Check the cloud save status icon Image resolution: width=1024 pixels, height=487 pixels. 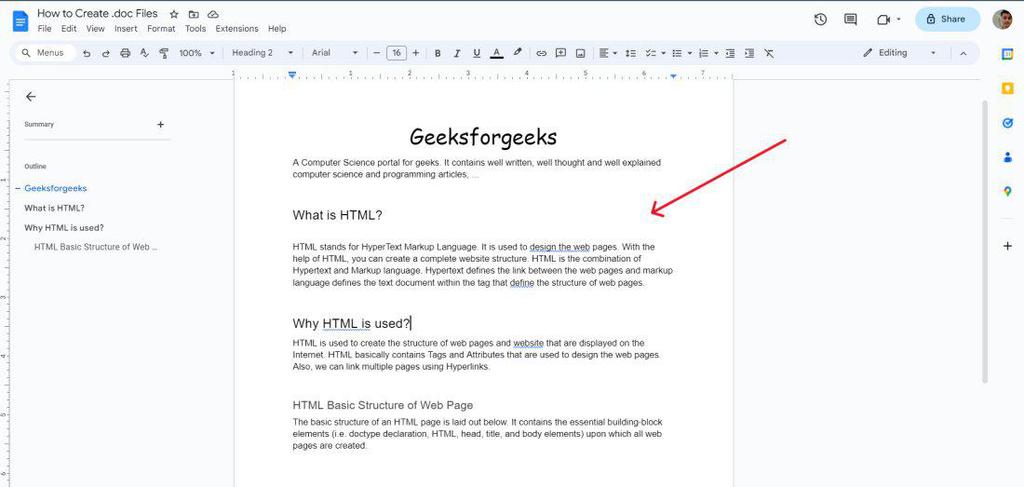213,14
